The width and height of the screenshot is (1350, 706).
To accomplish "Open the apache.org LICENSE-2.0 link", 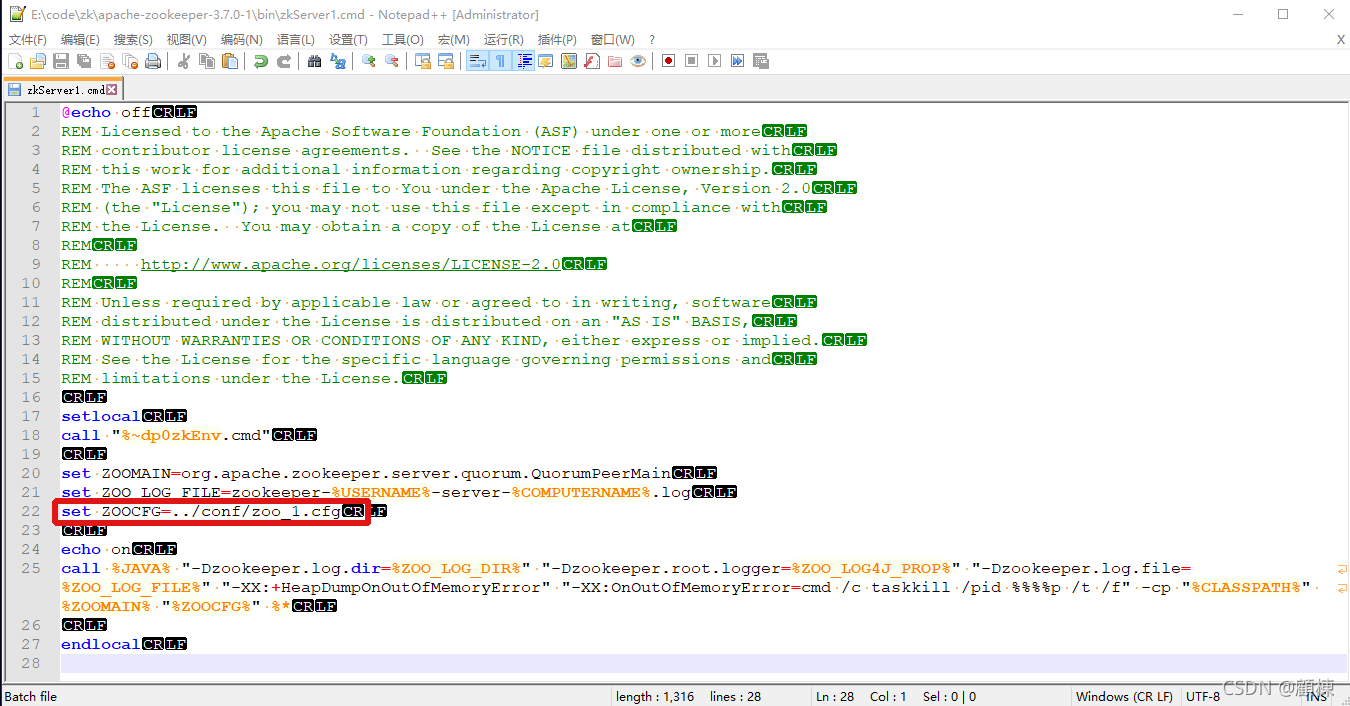I will pyautogui.click(x=350, y=264).
